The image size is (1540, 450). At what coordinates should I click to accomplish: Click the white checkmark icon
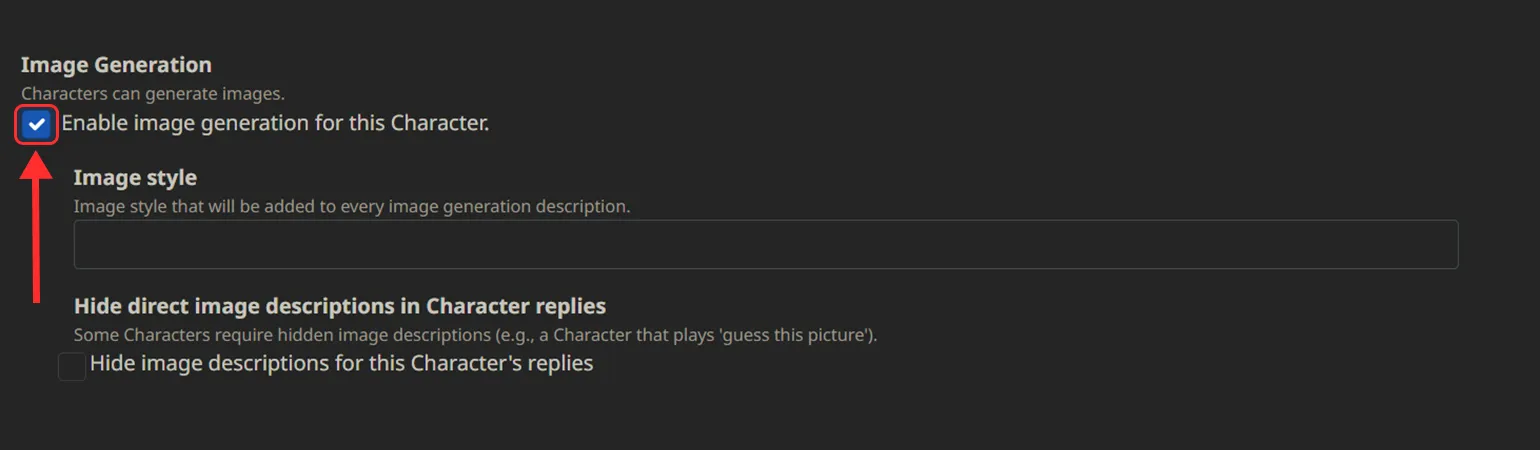tap(37, 124)
